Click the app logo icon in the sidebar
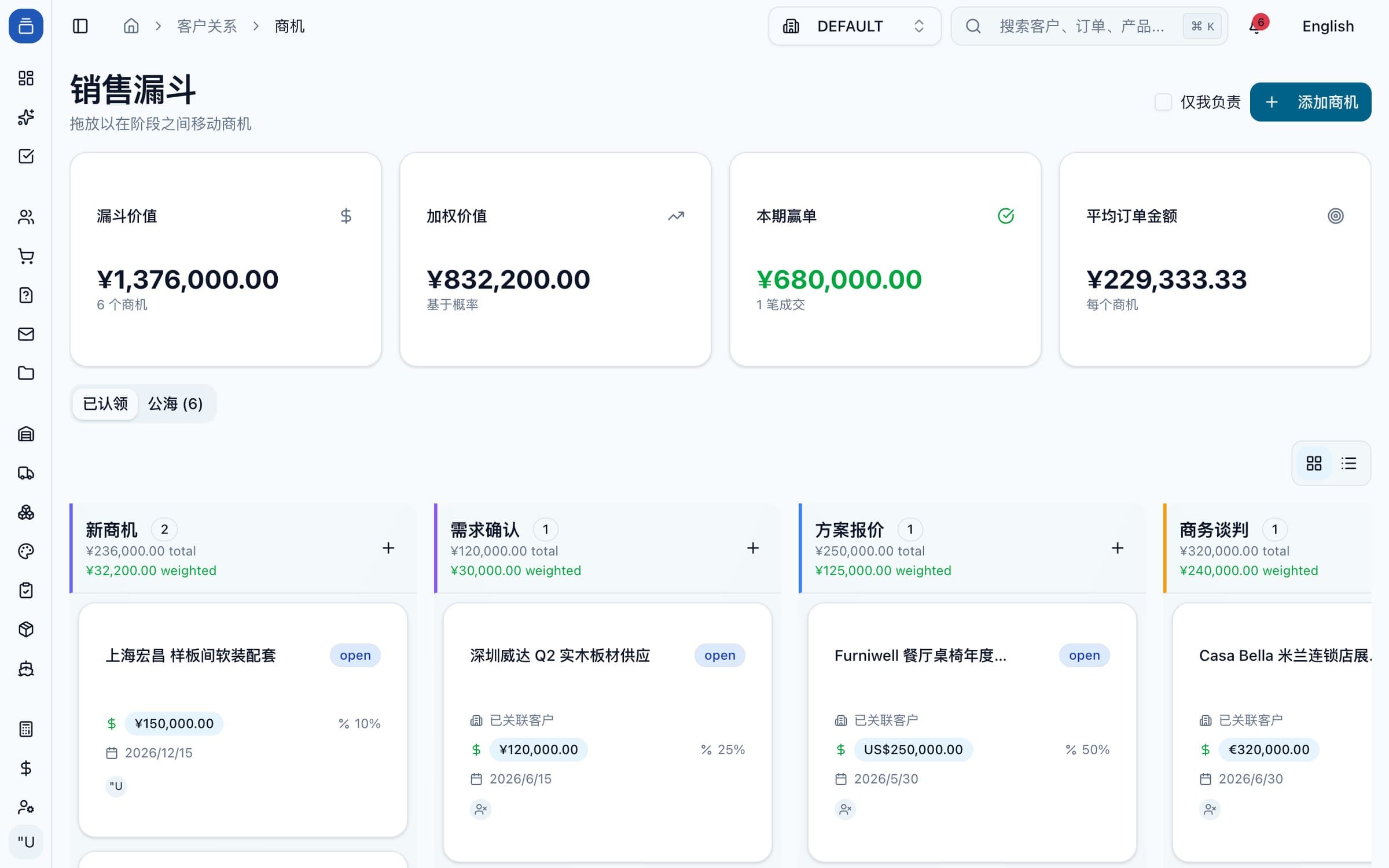 [26, 26]
